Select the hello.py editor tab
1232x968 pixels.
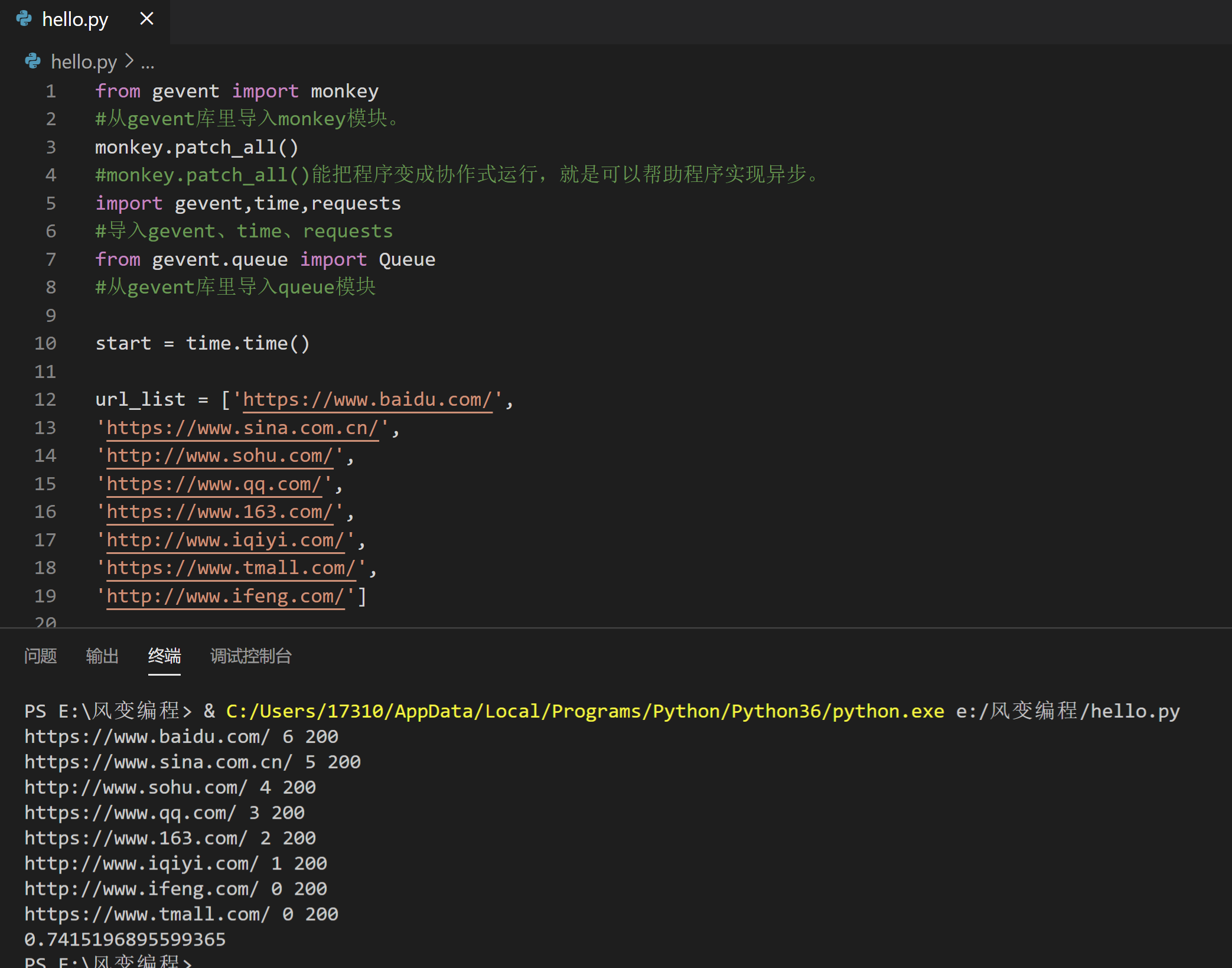[84, 21]
